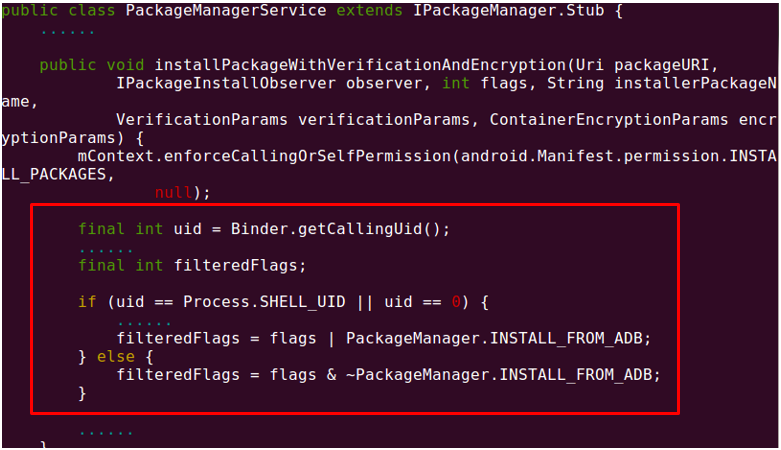781x450 pixels.
Task: Click the PackageManagerService class name
Action: (226, 10)
